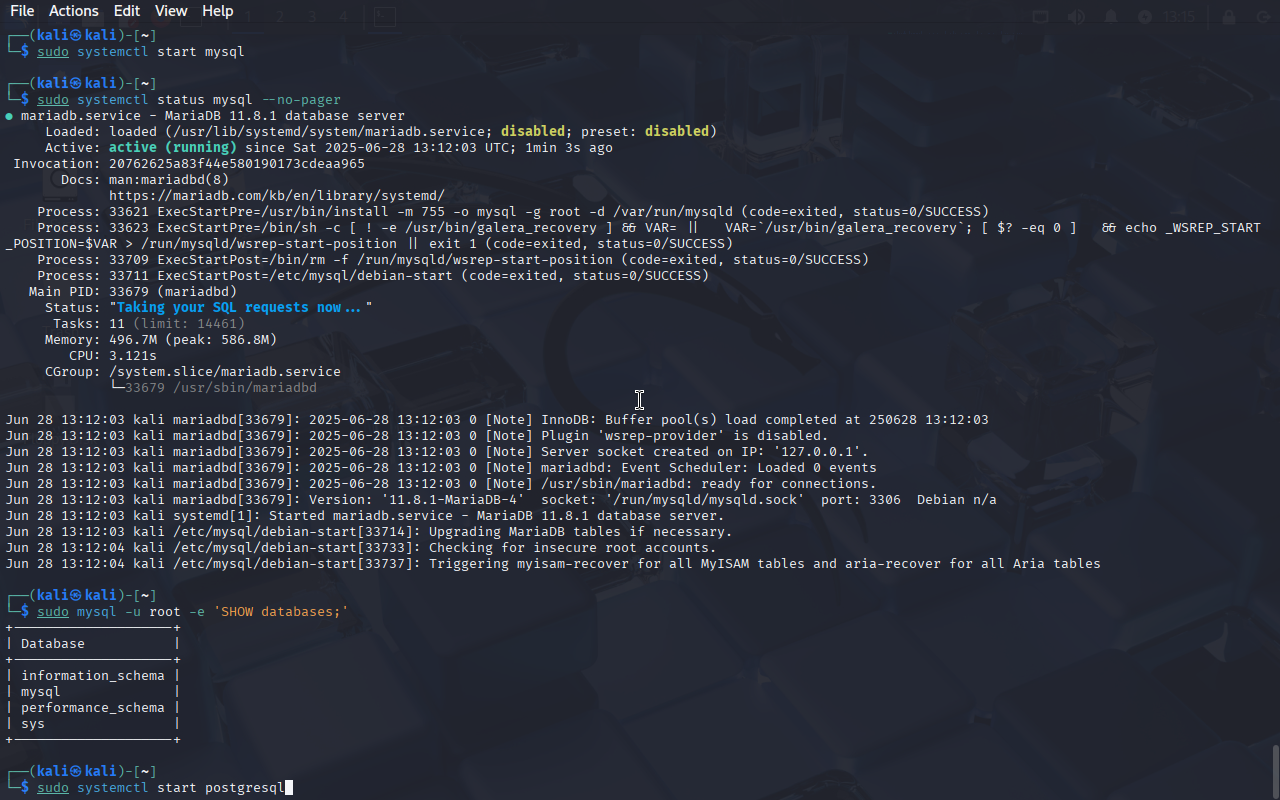Click the 'ready for connections.' log line
1280x800 pixels.
coord(441,483)
